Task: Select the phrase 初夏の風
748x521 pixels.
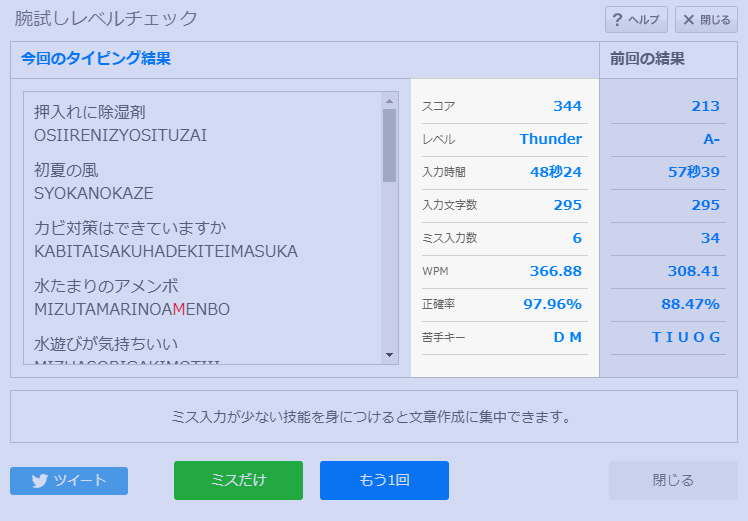Action: coord(66,170)
